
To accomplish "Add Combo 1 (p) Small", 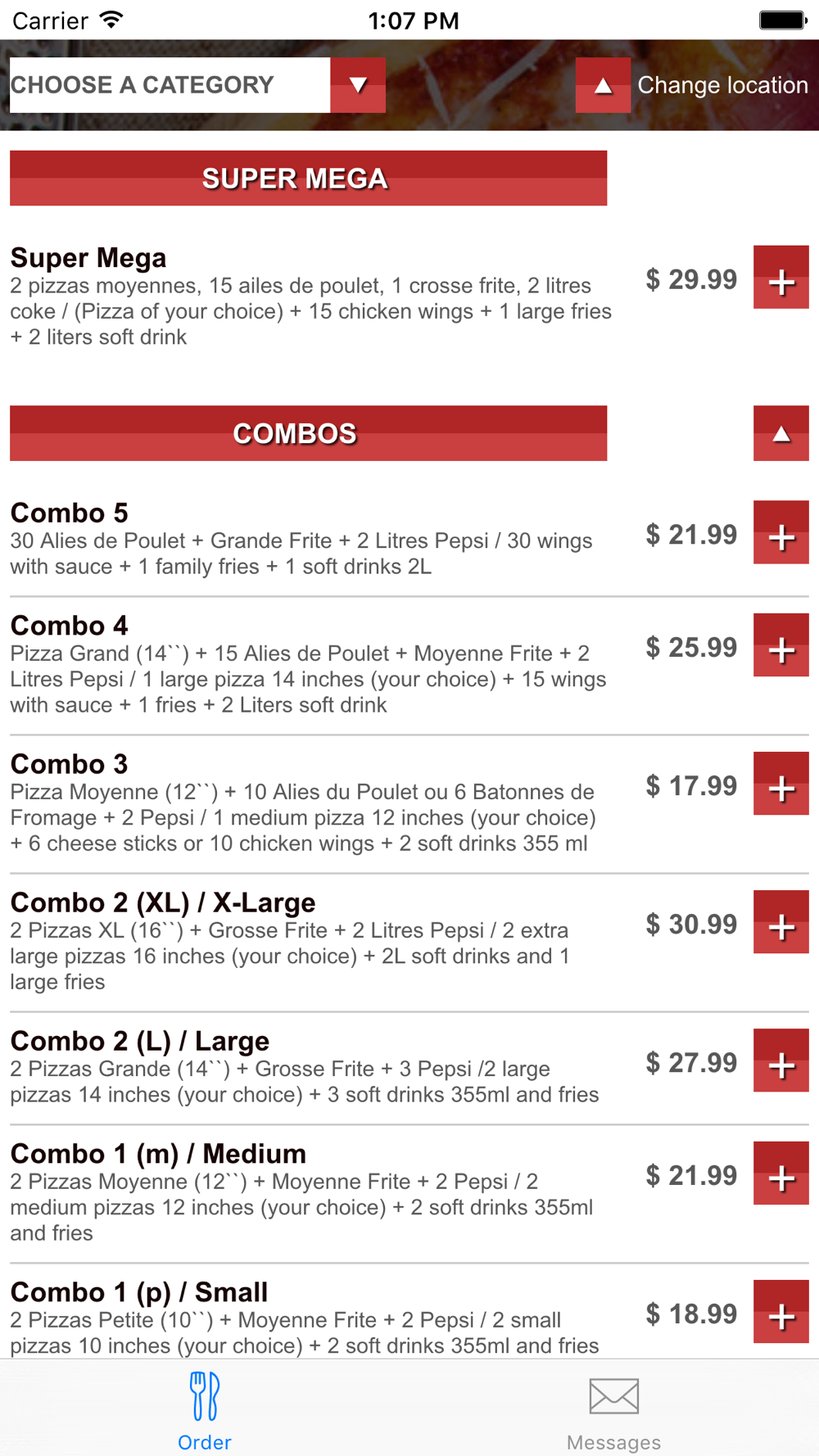I will point(781,1312).
